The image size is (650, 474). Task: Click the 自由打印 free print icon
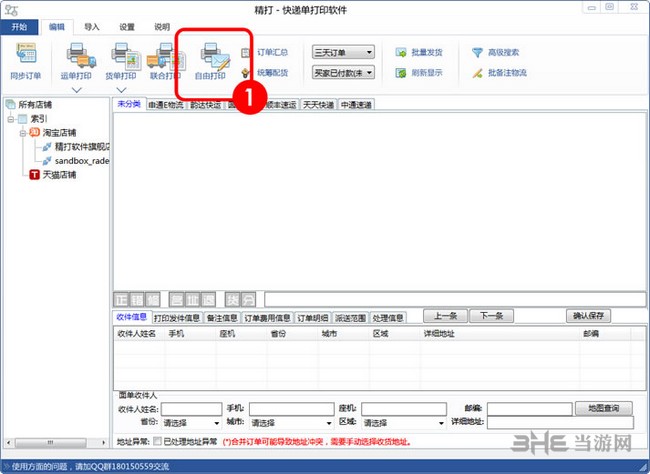point(215,56)
